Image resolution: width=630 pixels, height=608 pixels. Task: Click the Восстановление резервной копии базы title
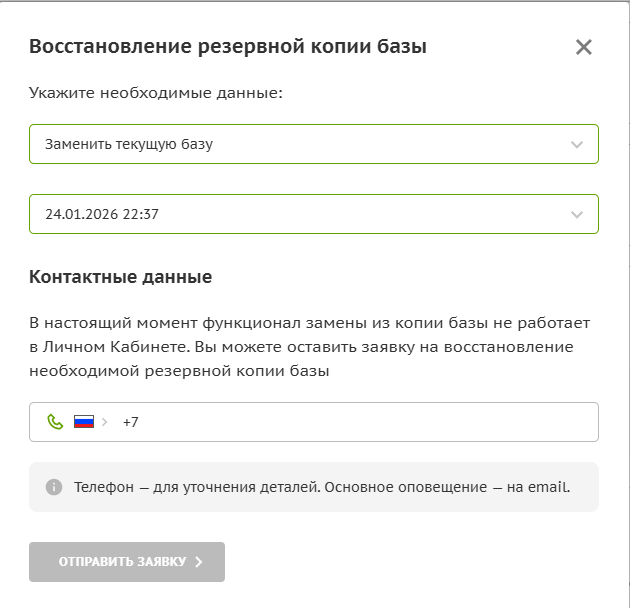pyautogui.click(x=228, y=46)
